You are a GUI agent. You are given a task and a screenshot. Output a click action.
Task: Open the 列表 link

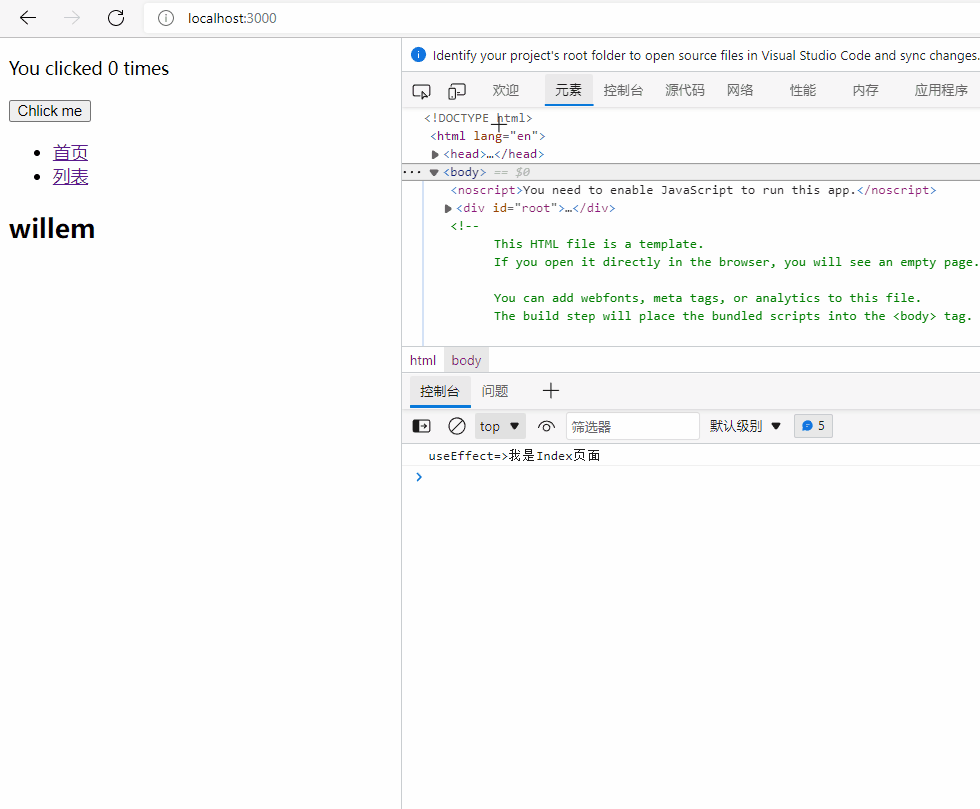click(71, 177)
